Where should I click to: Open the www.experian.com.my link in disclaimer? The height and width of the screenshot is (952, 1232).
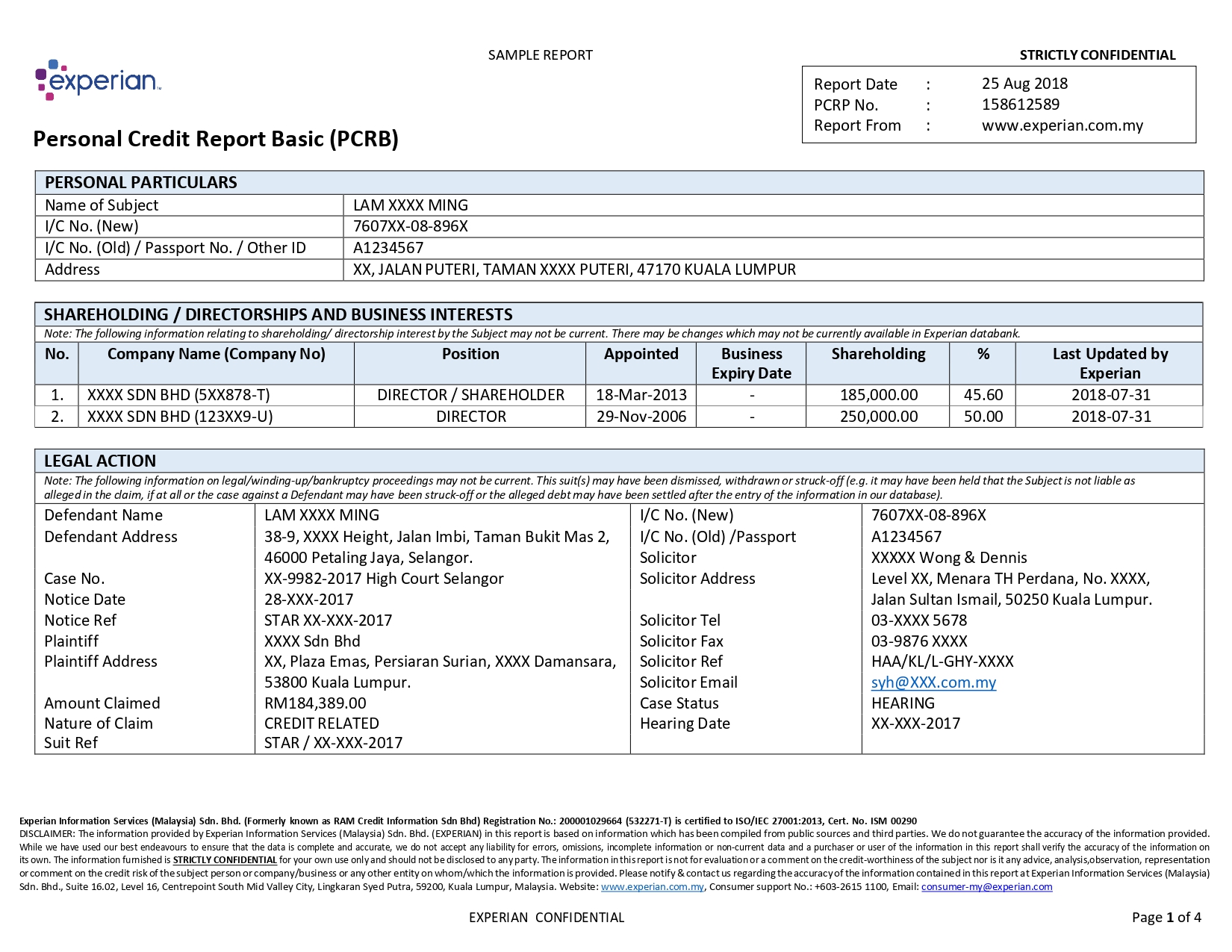click(652, 887)
